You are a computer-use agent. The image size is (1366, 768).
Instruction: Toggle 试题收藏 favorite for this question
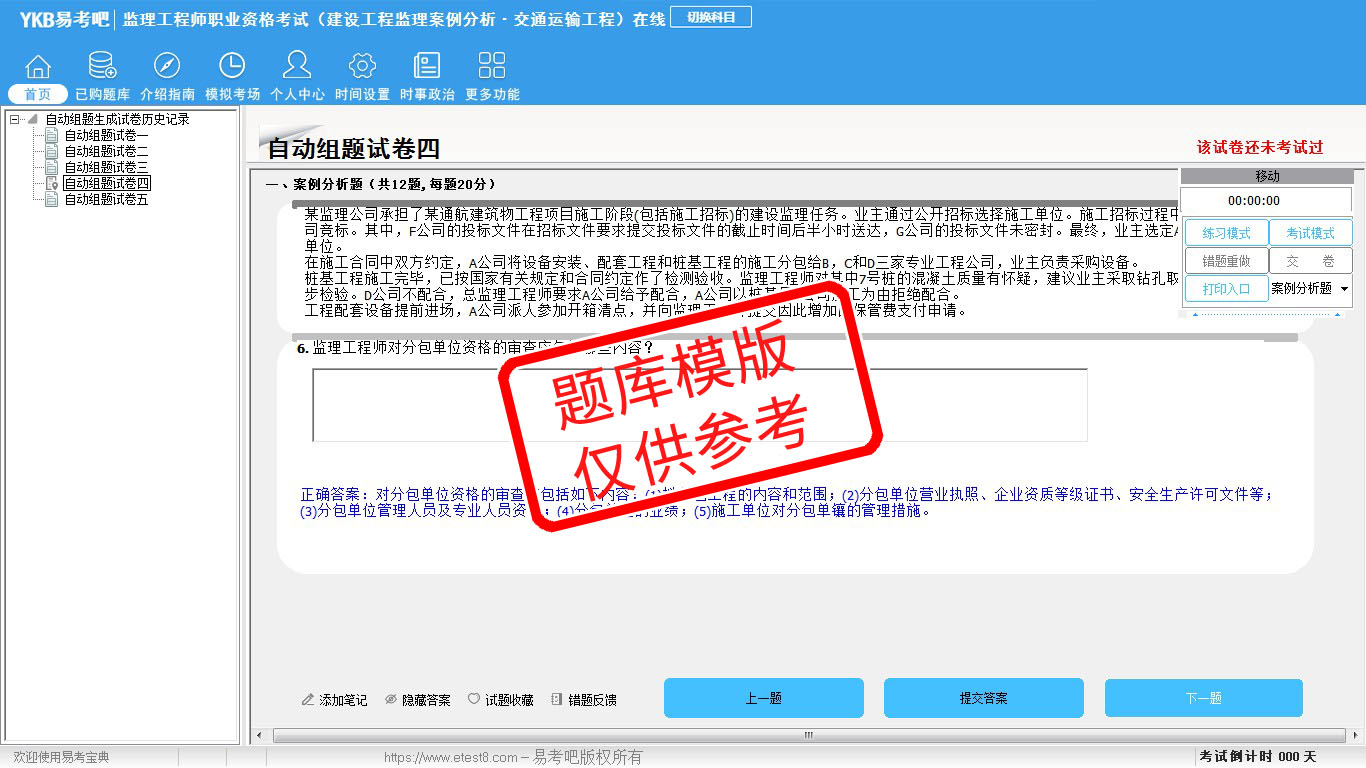[x=500, y=700]
